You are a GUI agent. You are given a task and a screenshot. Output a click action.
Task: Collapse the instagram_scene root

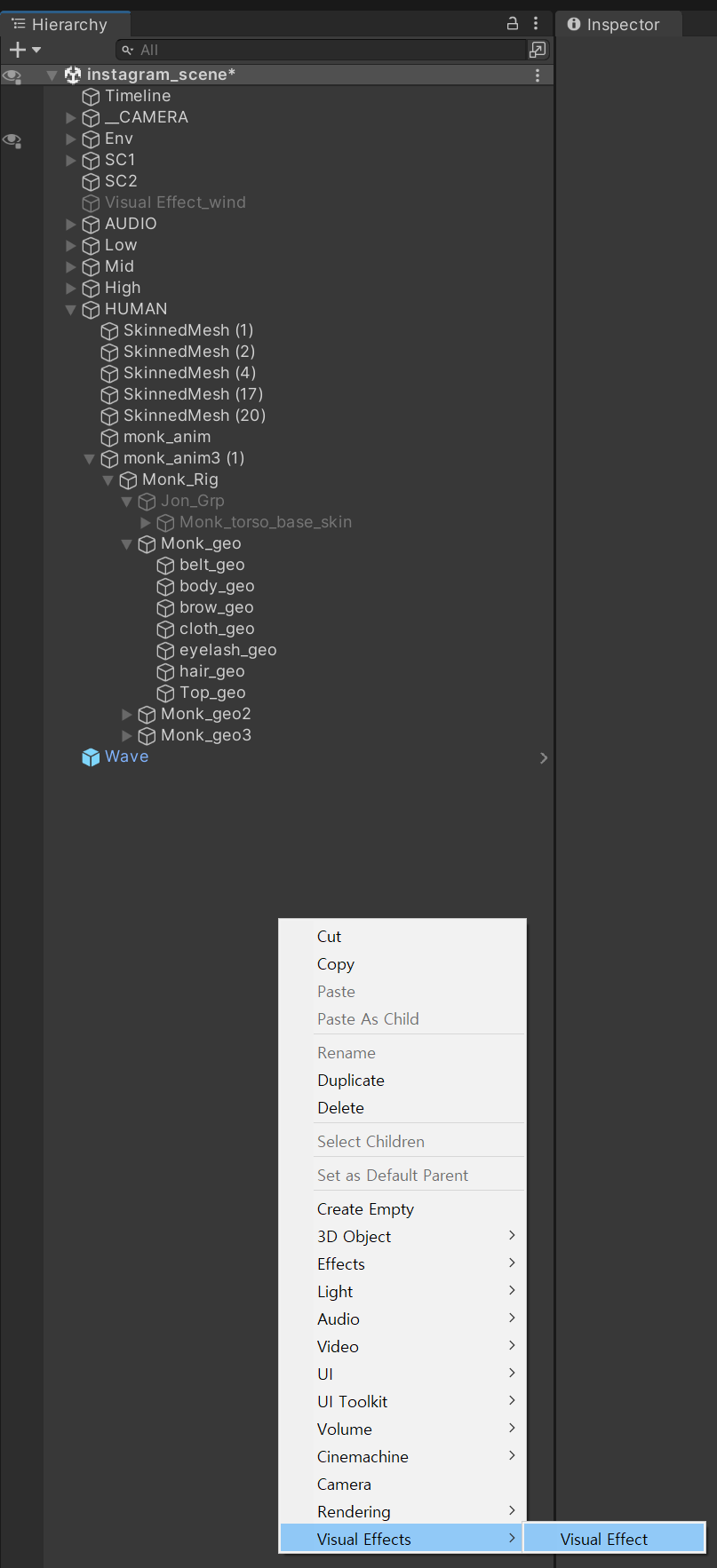tap(52, 75)
